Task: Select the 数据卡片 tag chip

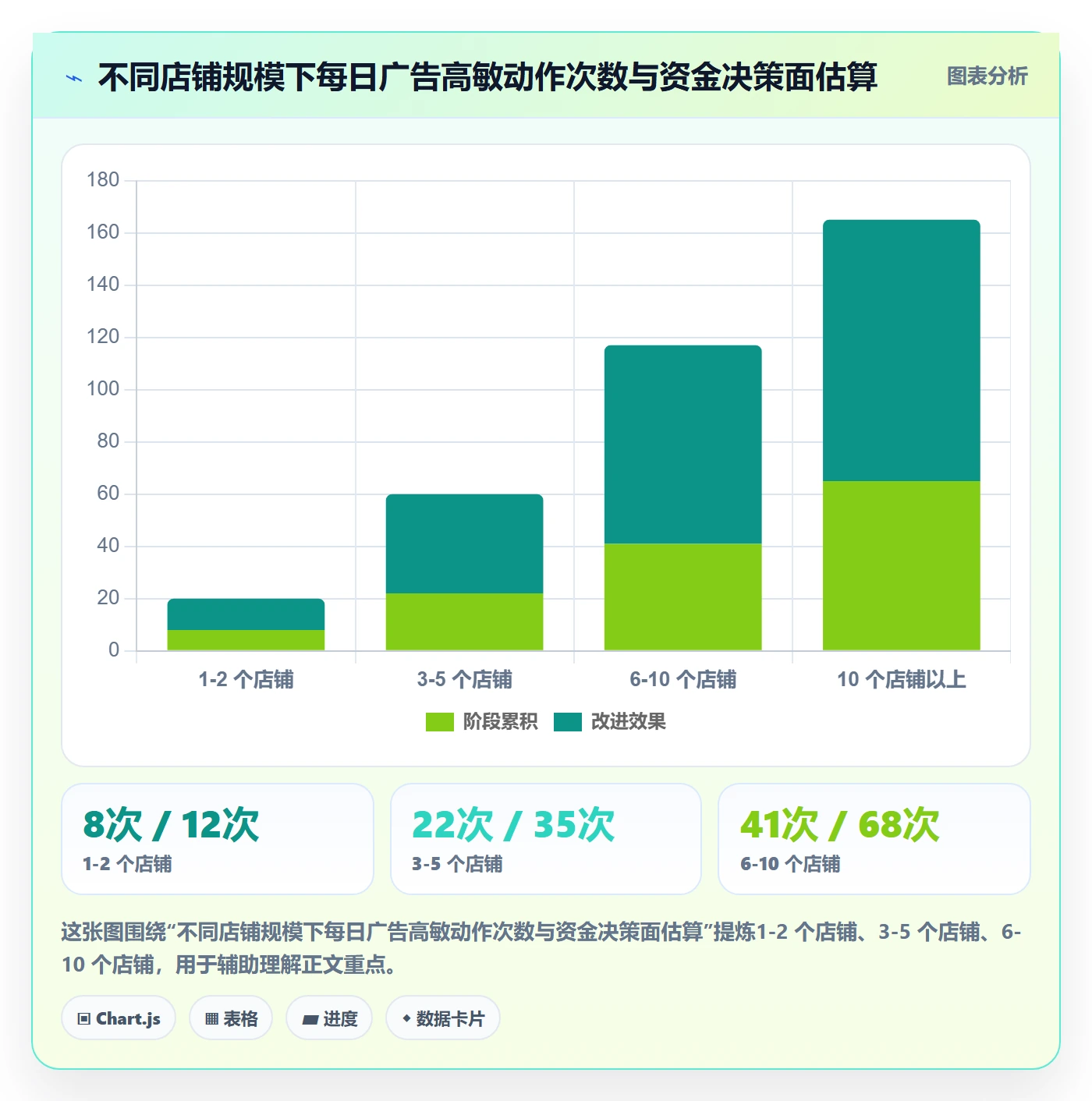Action: coord(443,1018)
